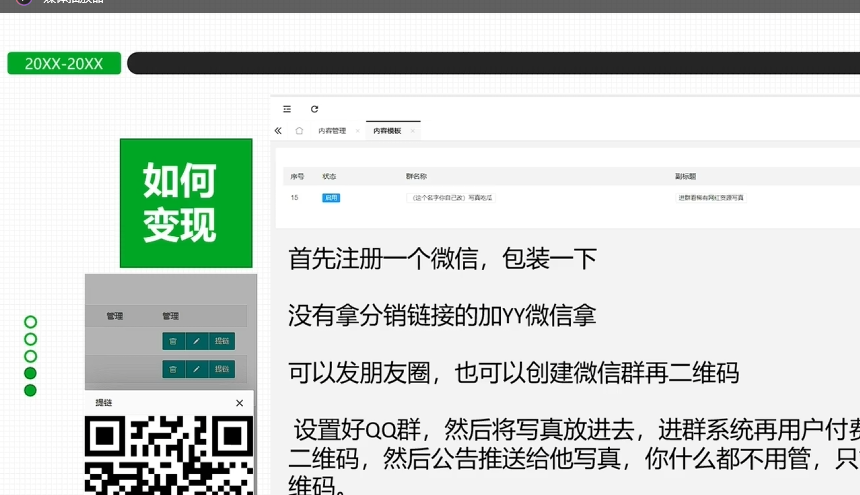
Task: Select the first hollow green circle indicator
Action: pyautogui.click(x=30, y=322)
